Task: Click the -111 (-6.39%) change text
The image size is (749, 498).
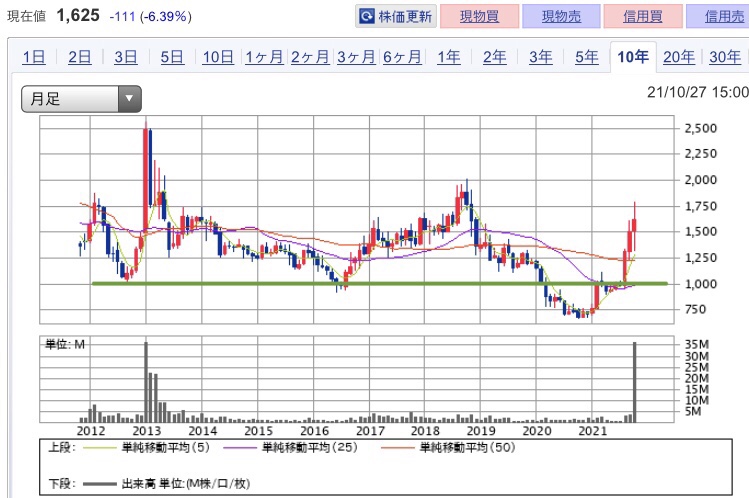Action: 150,17
